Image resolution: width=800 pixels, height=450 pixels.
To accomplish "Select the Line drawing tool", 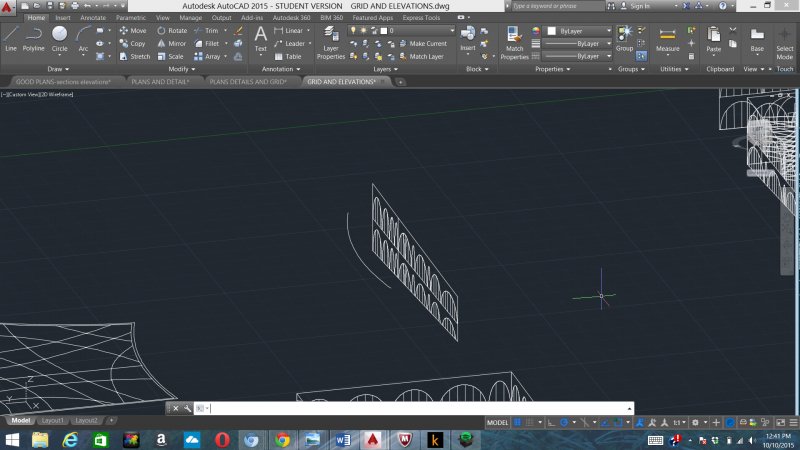I will 11,38.
